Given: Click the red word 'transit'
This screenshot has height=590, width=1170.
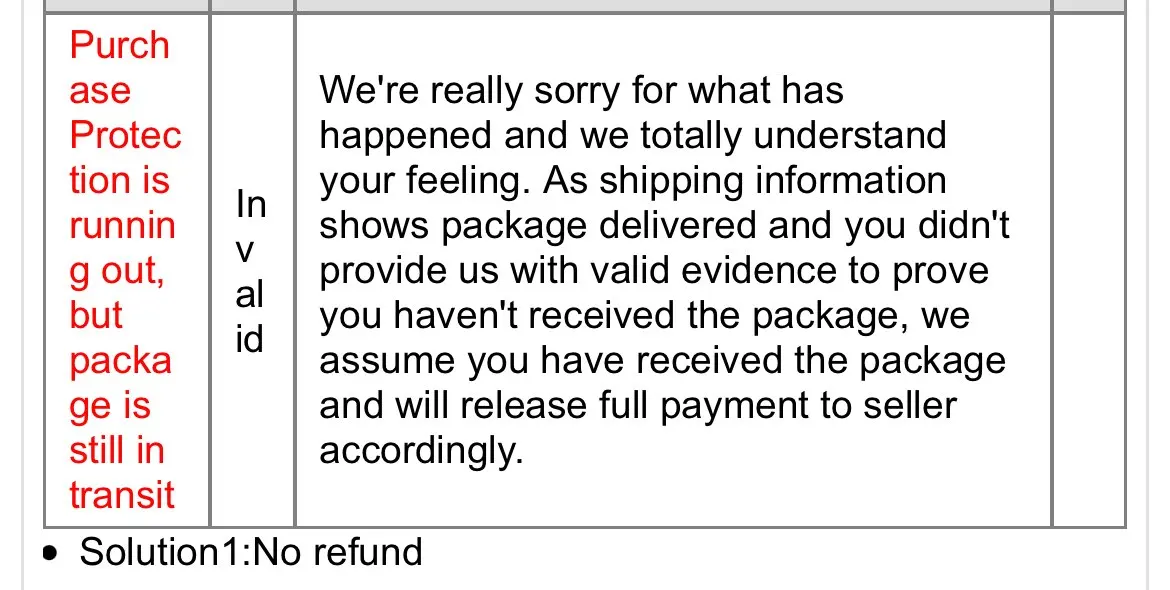Looking at the screenshot, I should 122,495.
